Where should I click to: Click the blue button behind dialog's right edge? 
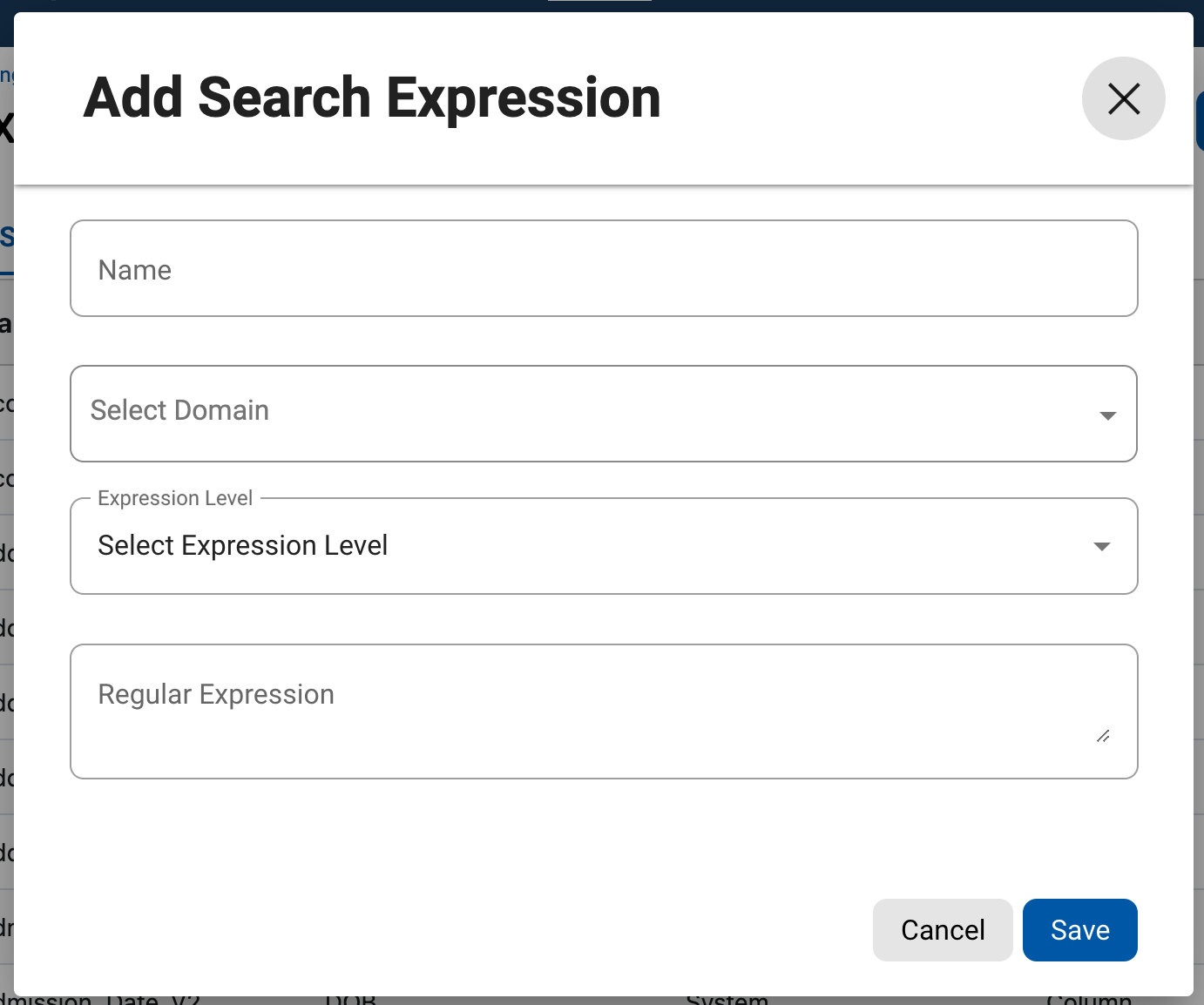point(1199,122)
